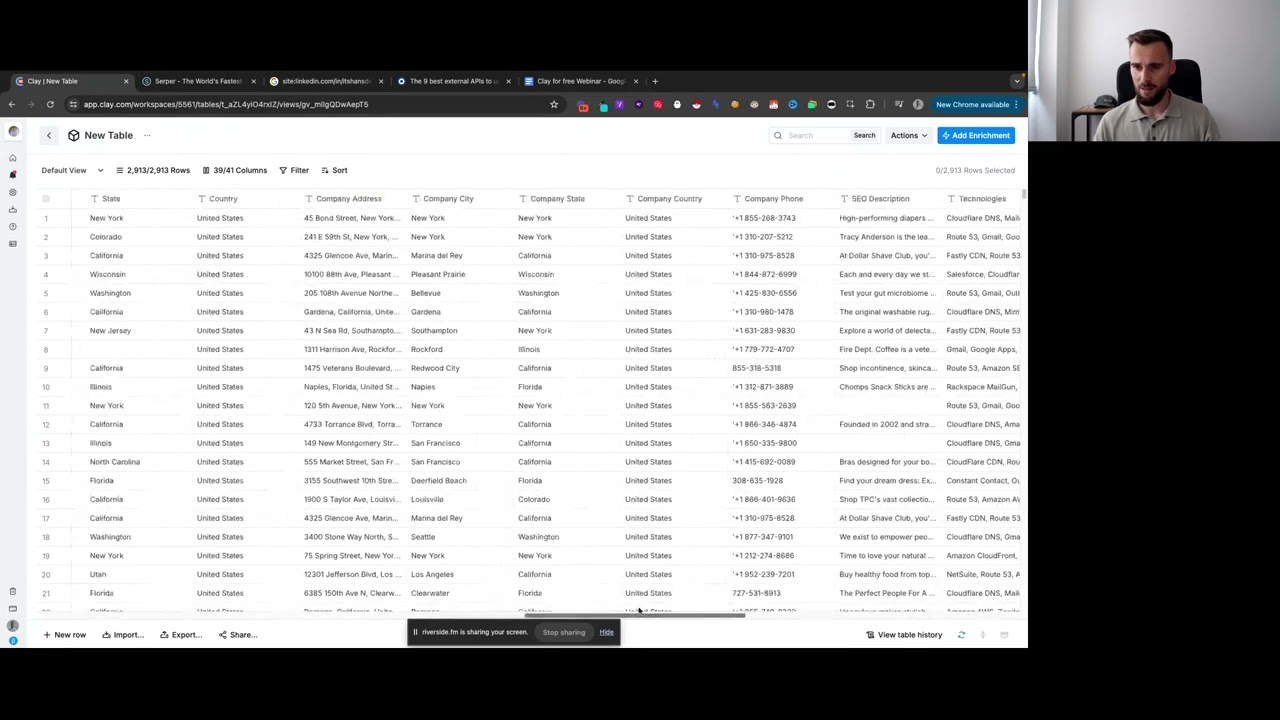Click the workspace avatar in the sidebar
Image resolution: width=1280 pixels, height=720 pixels.
click(13, 132)
